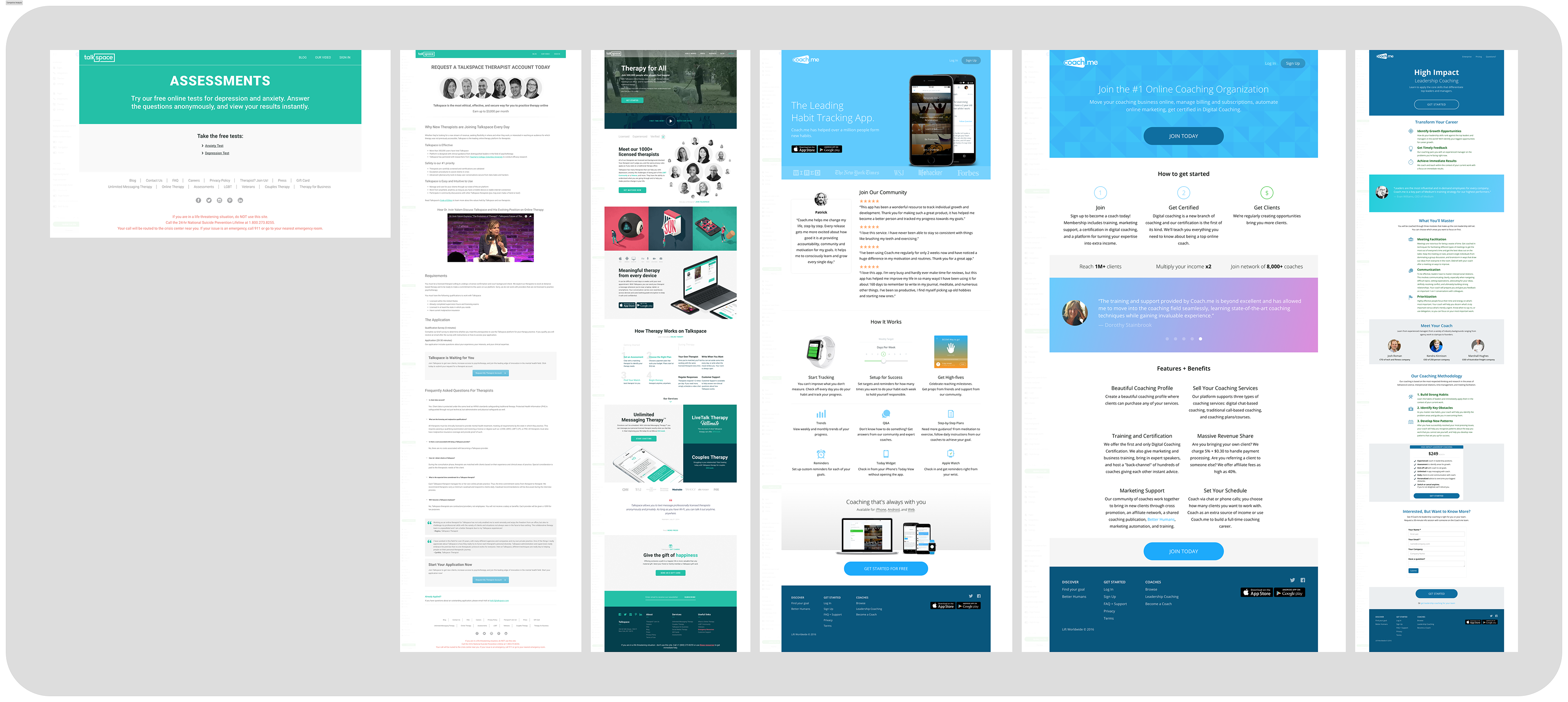
Task: Click Gift Card link in Assessments footer
Action: 303,180
